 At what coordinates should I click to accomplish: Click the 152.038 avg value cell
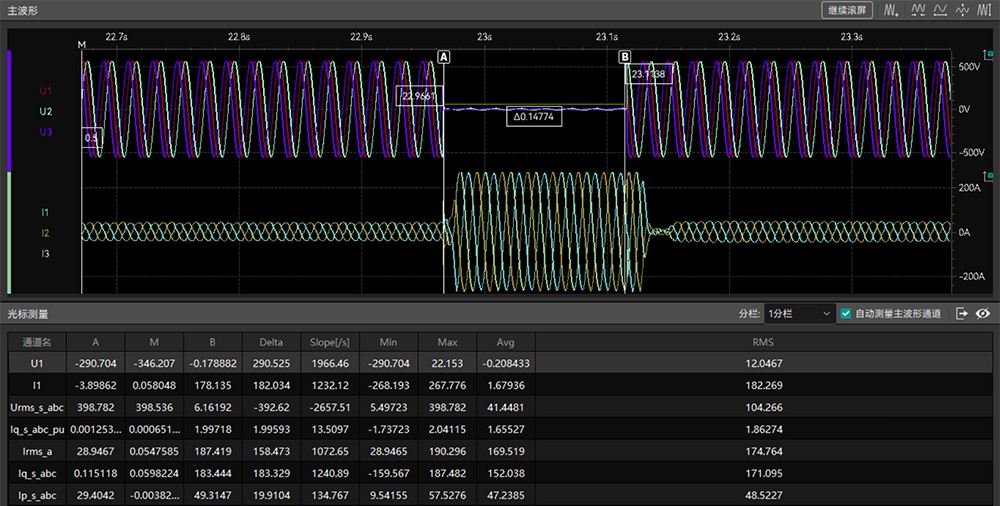click(506, 473)
